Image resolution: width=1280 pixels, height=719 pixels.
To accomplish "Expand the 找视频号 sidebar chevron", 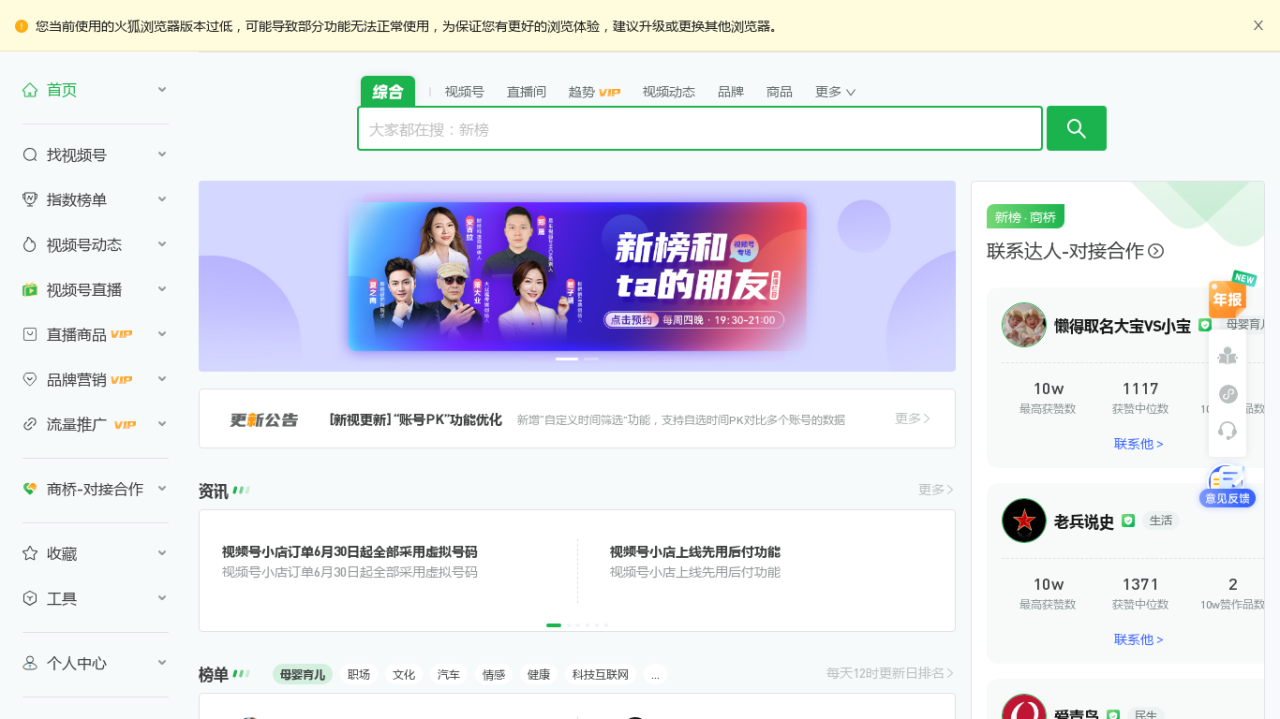I will [162, 155].
